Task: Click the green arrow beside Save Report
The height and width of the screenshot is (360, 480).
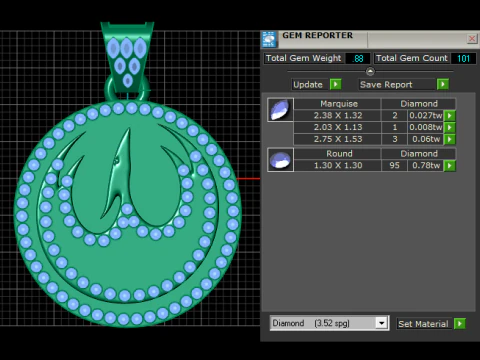Action: [x=443, y=84]
